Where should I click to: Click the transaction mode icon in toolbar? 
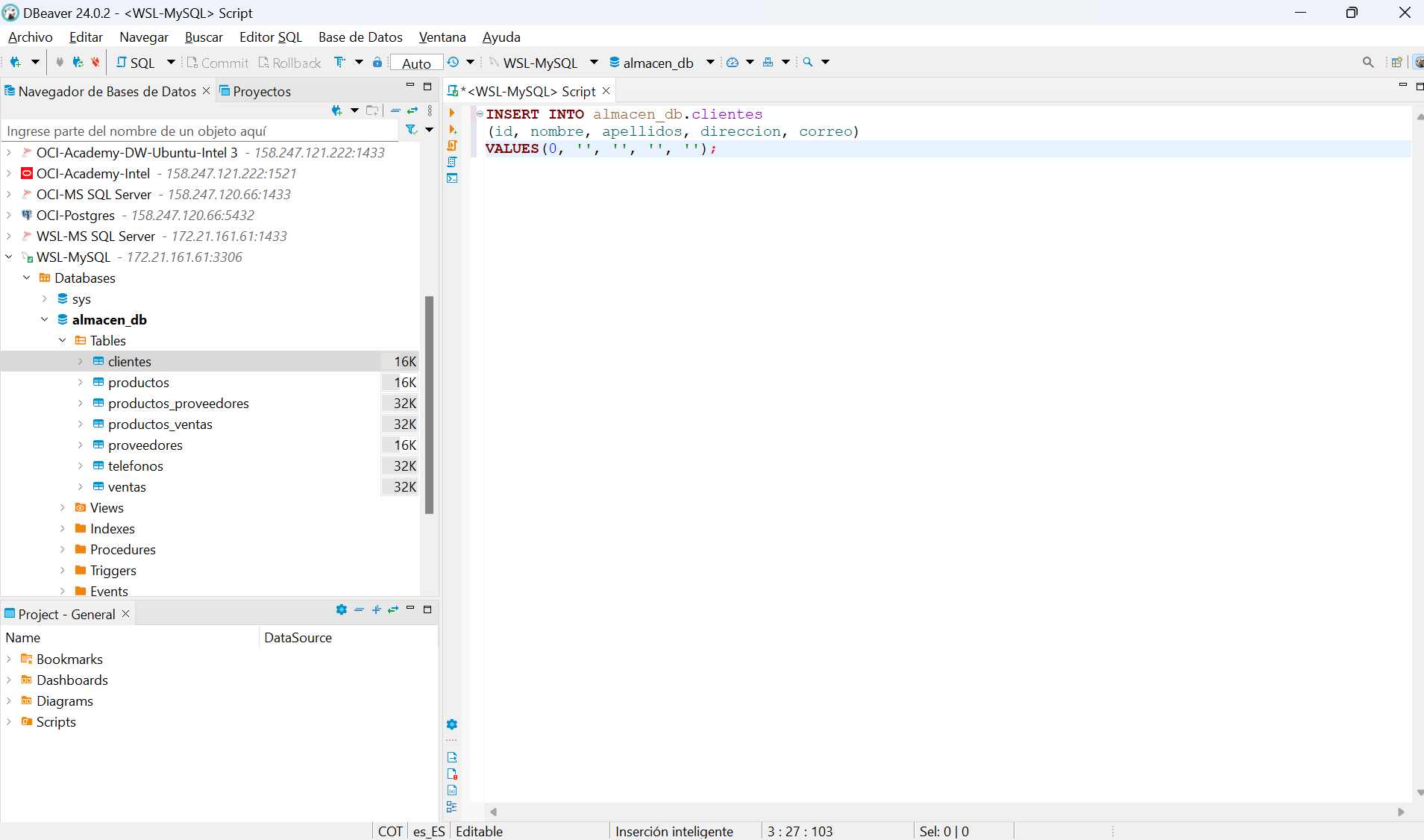pyautogui.click(x=340, y=63)
